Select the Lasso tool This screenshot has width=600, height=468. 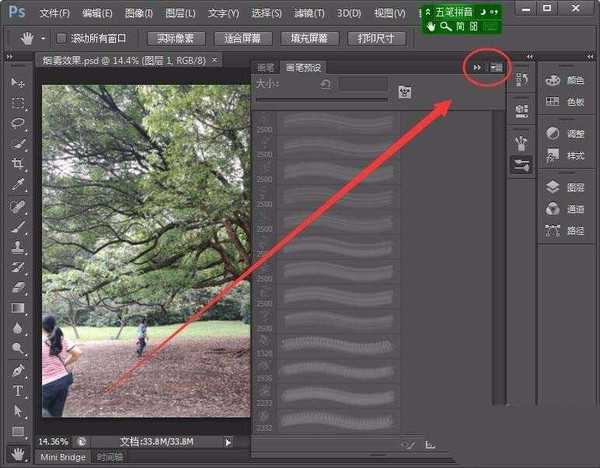[18, 123]
